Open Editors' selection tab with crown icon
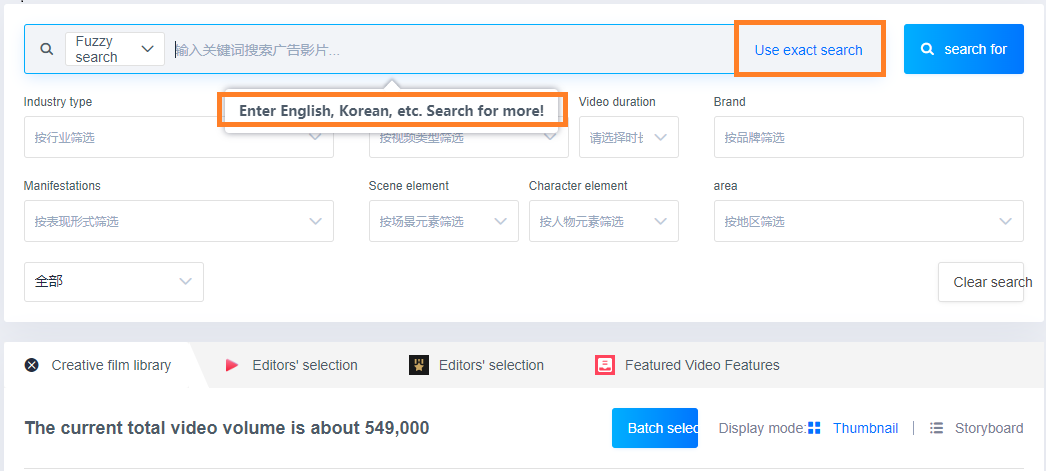 click(476, 366)
